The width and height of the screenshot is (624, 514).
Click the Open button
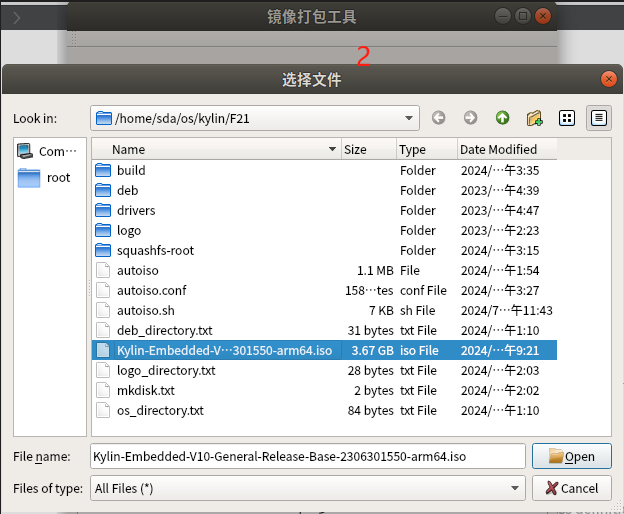571,456
